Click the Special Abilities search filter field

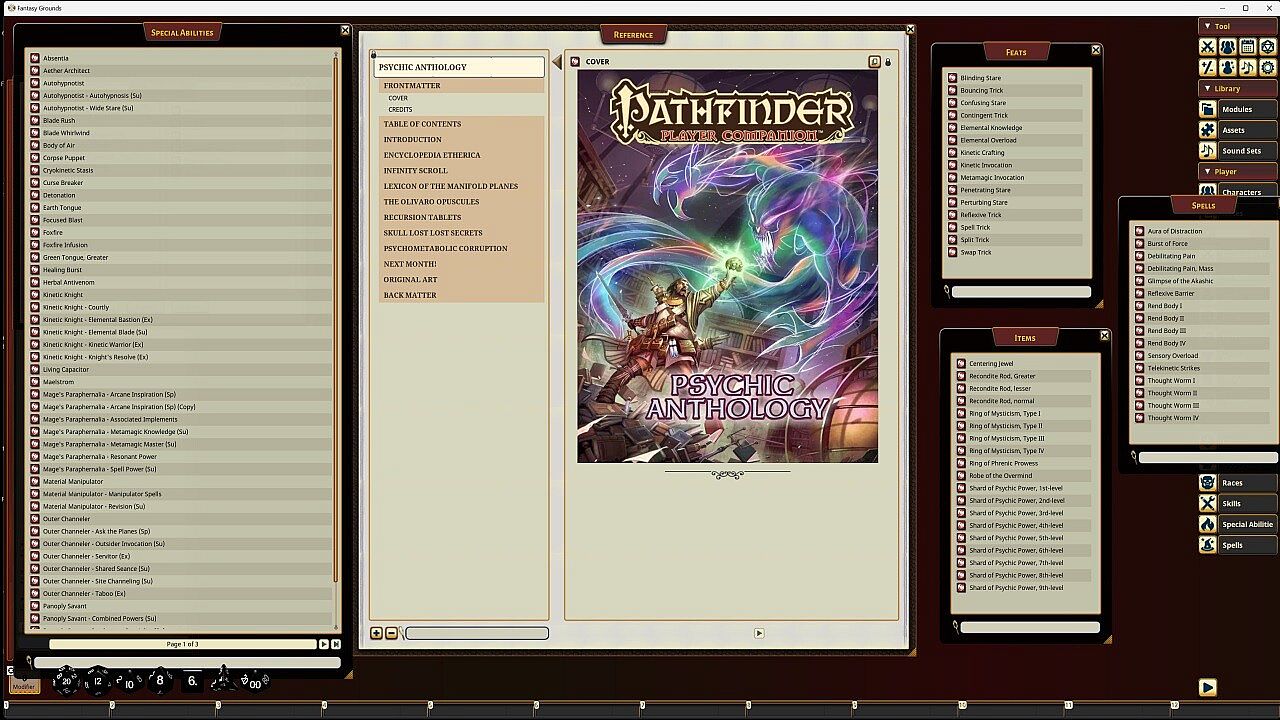[x=187, y=662]
